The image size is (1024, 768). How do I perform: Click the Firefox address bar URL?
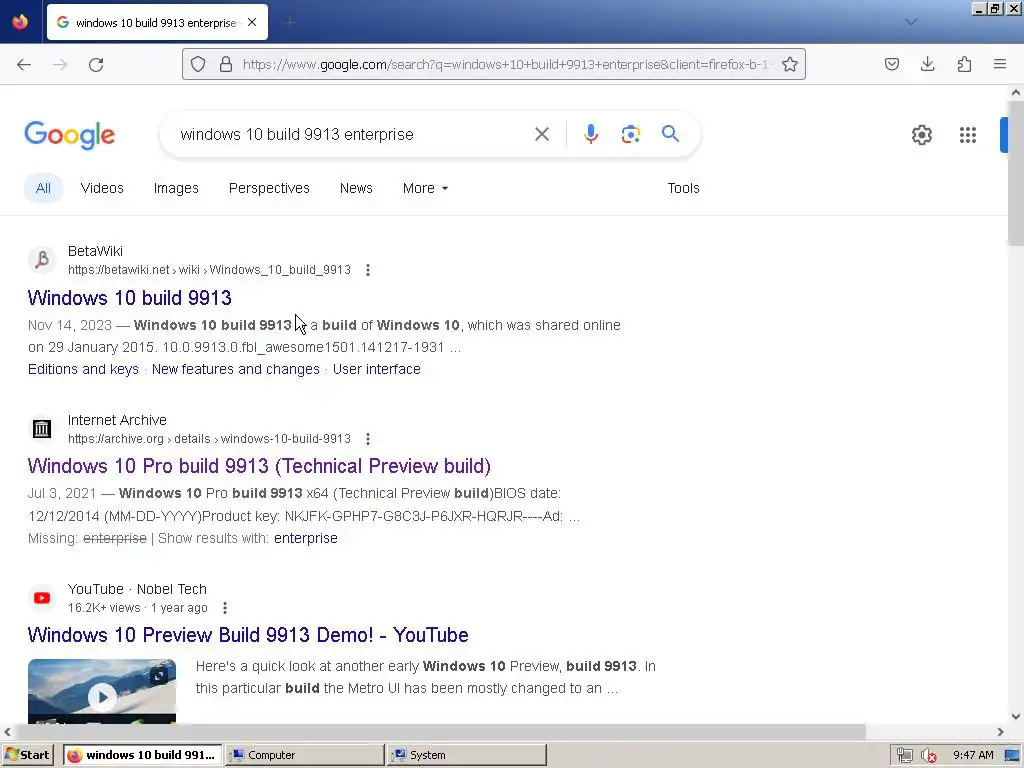pyautogui.click(x=506, y=64)
